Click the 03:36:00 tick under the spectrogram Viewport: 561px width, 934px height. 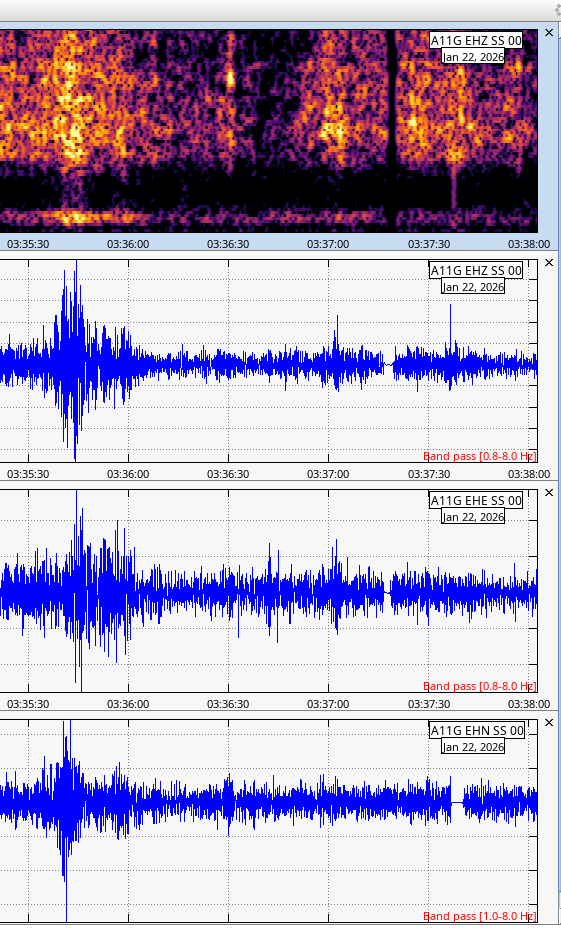(128, 244)
